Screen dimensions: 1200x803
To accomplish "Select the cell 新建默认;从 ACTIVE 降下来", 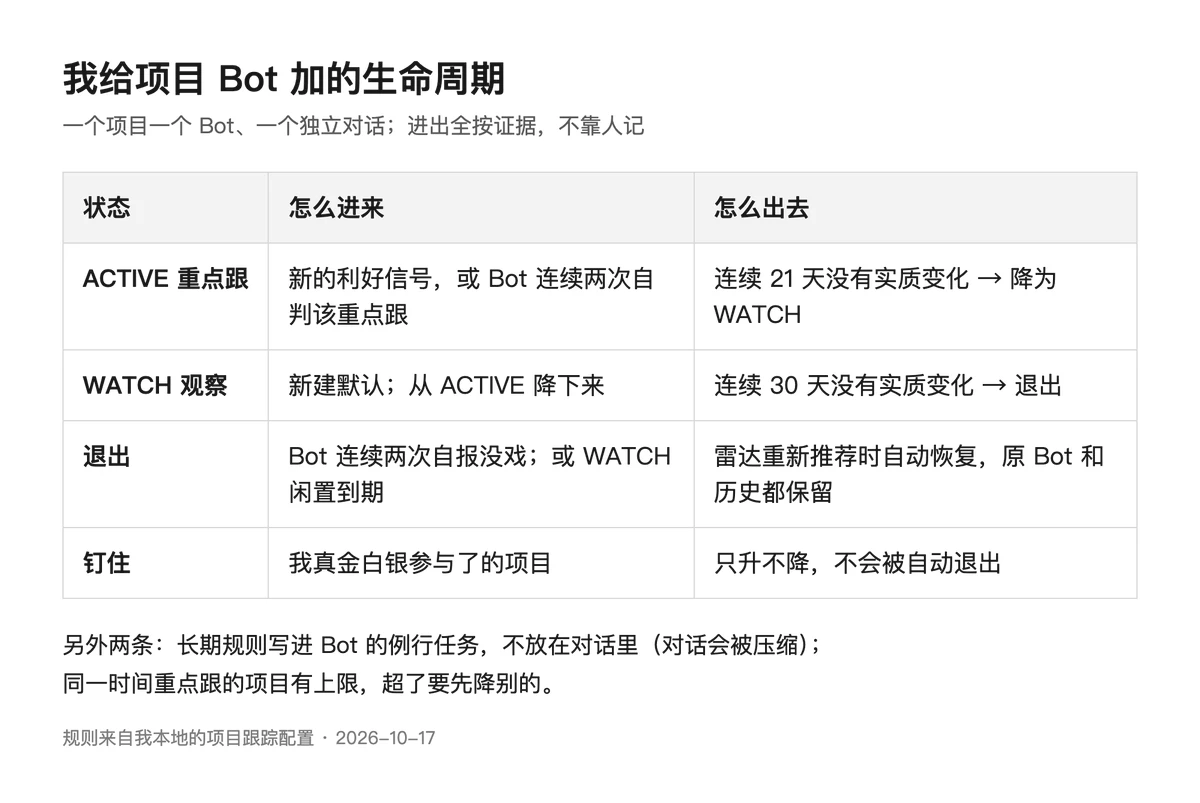I will [447, 386].
